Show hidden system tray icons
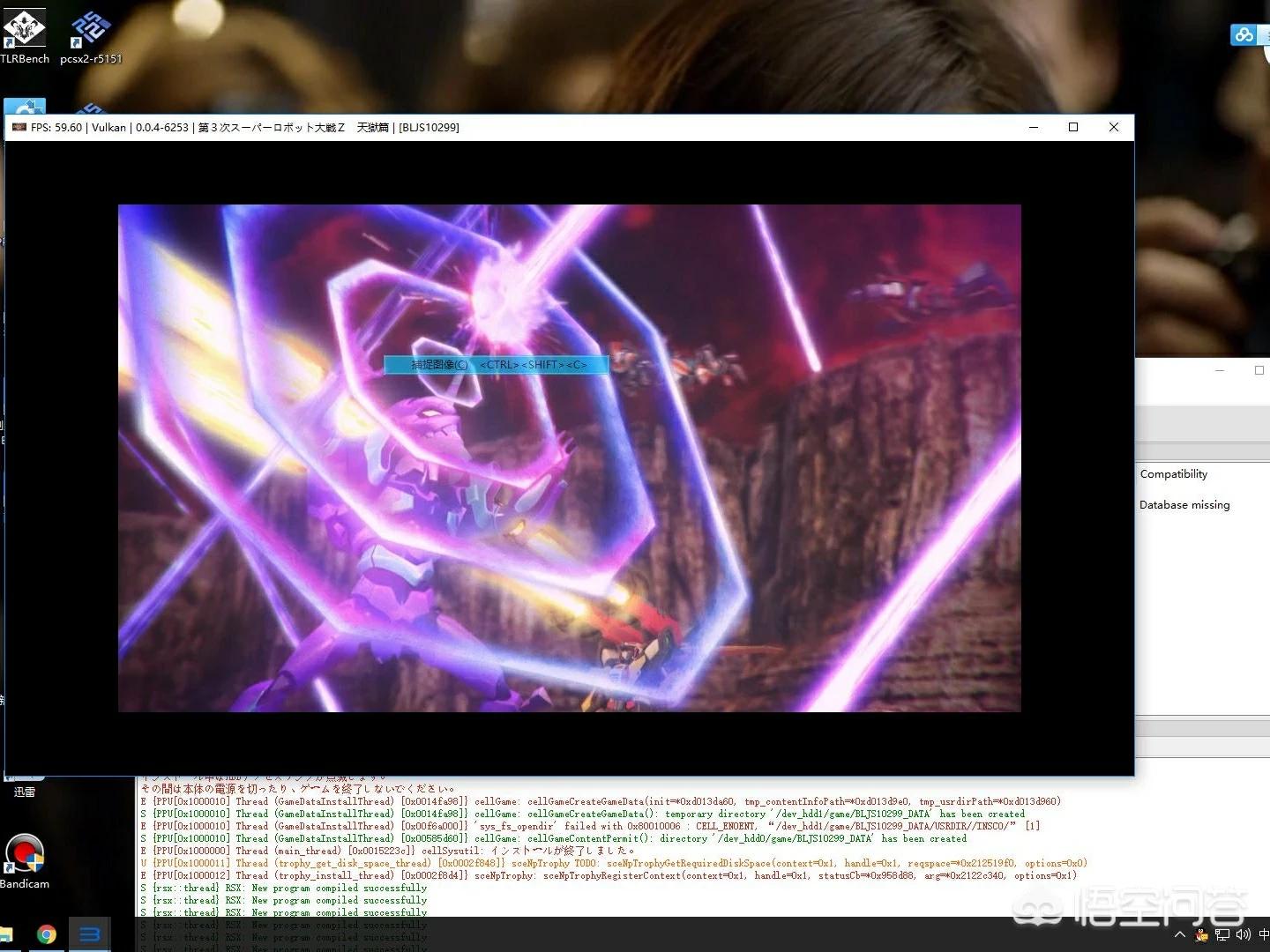Image resolution: width=1270 pixels, height=952 pixels. [x=1179, y=934]
